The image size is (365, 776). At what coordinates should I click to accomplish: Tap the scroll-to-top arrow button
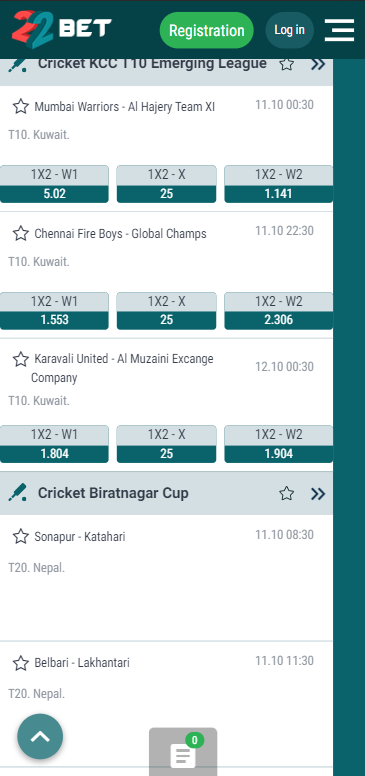[40, 736]
